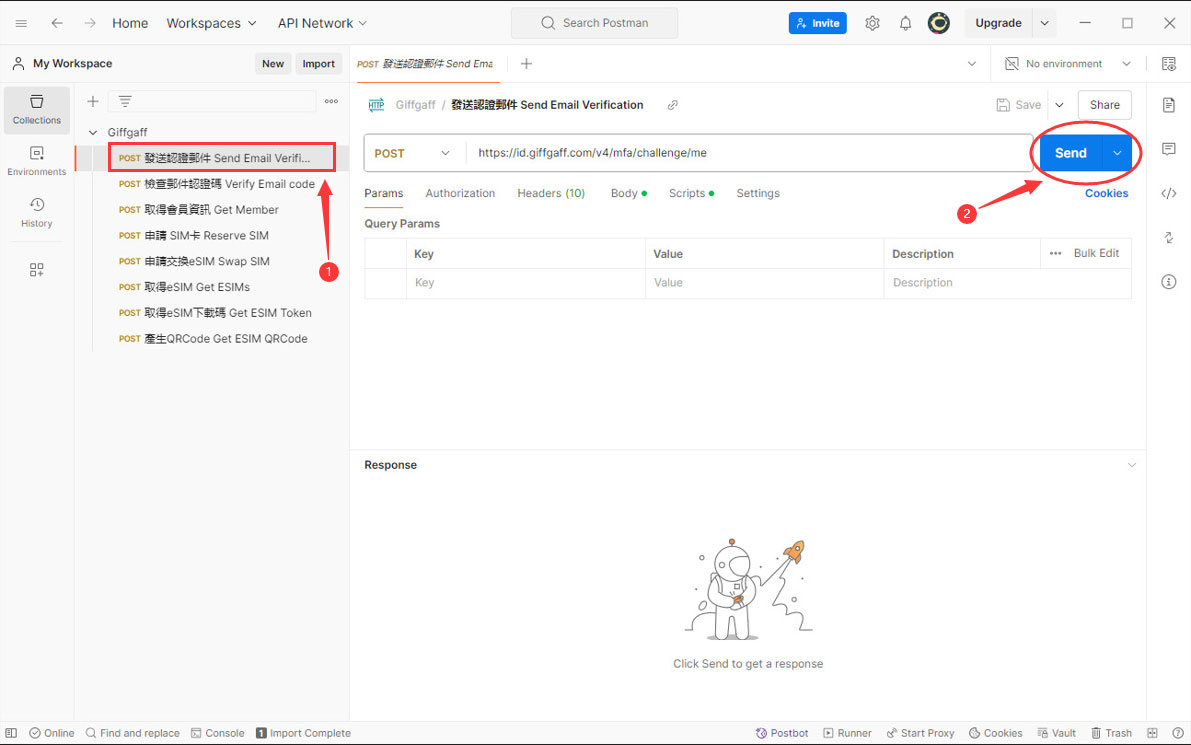1191x745 pixels.
Task: Open Postbot from the status bar
Action: tap(782, 733)
